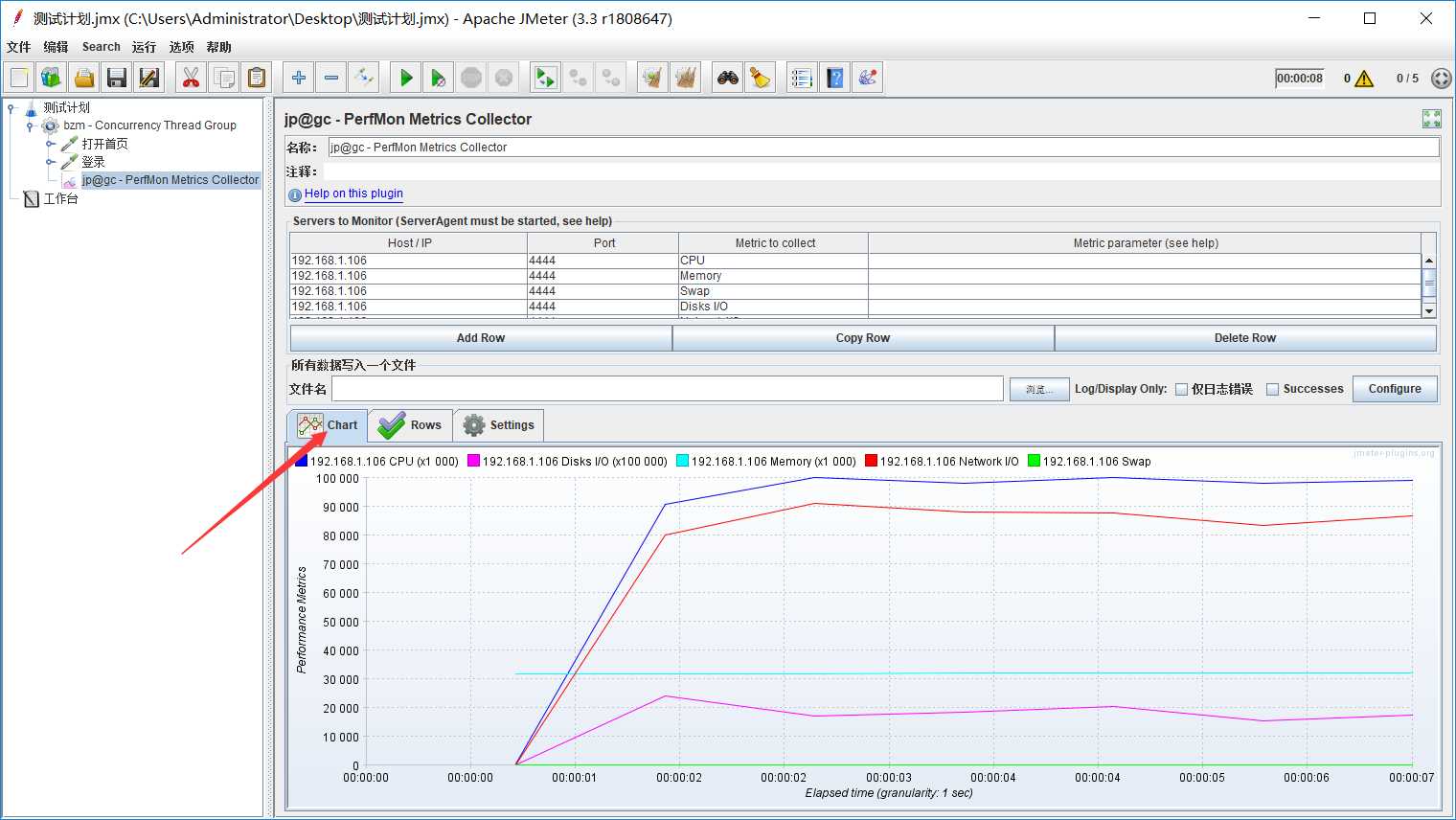Cut selection with the scissors icon
The width and height of the screenshot is (1456, 820).
pyautogui.click(x=192, y=78)
